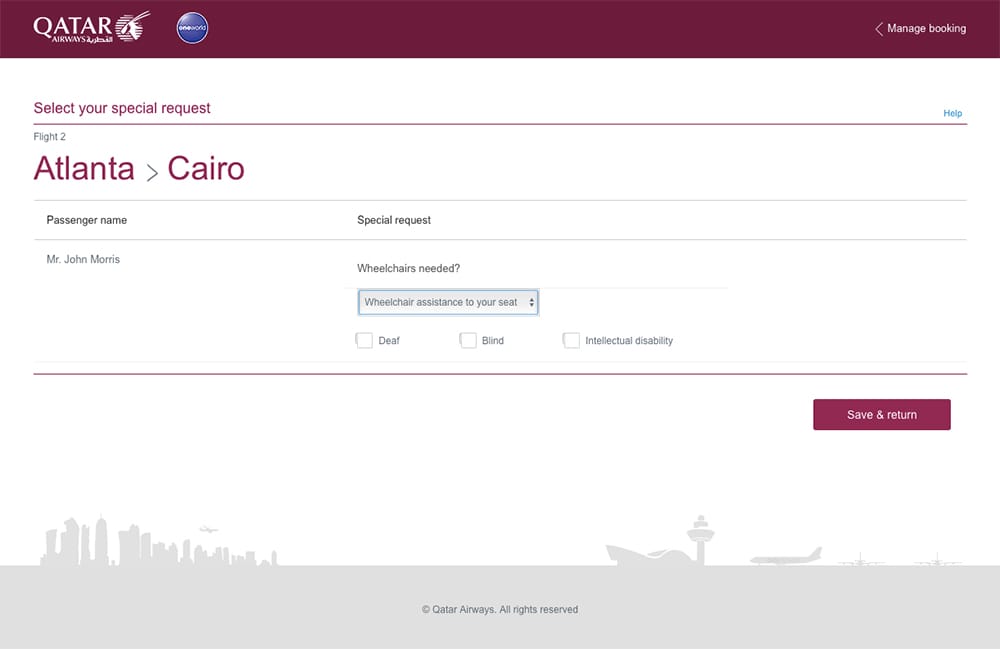Click the oneworld alliance logo
1000x649 pixels.
click(191, 28)
